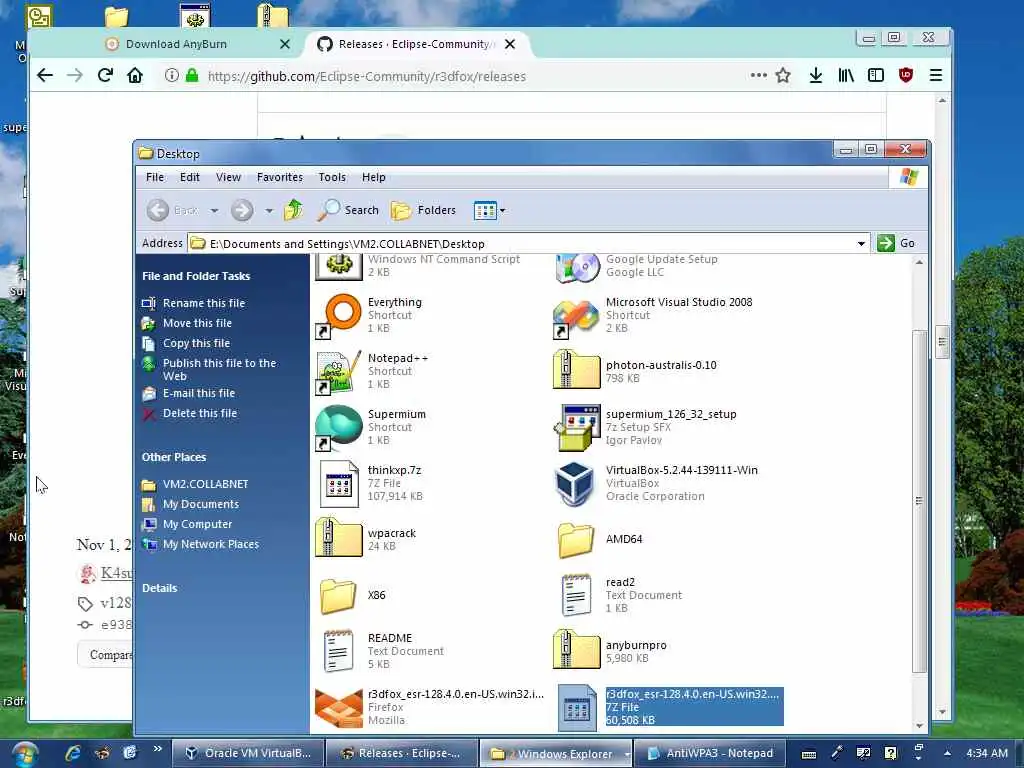Select the thinkxp.7z file icon

339,484
